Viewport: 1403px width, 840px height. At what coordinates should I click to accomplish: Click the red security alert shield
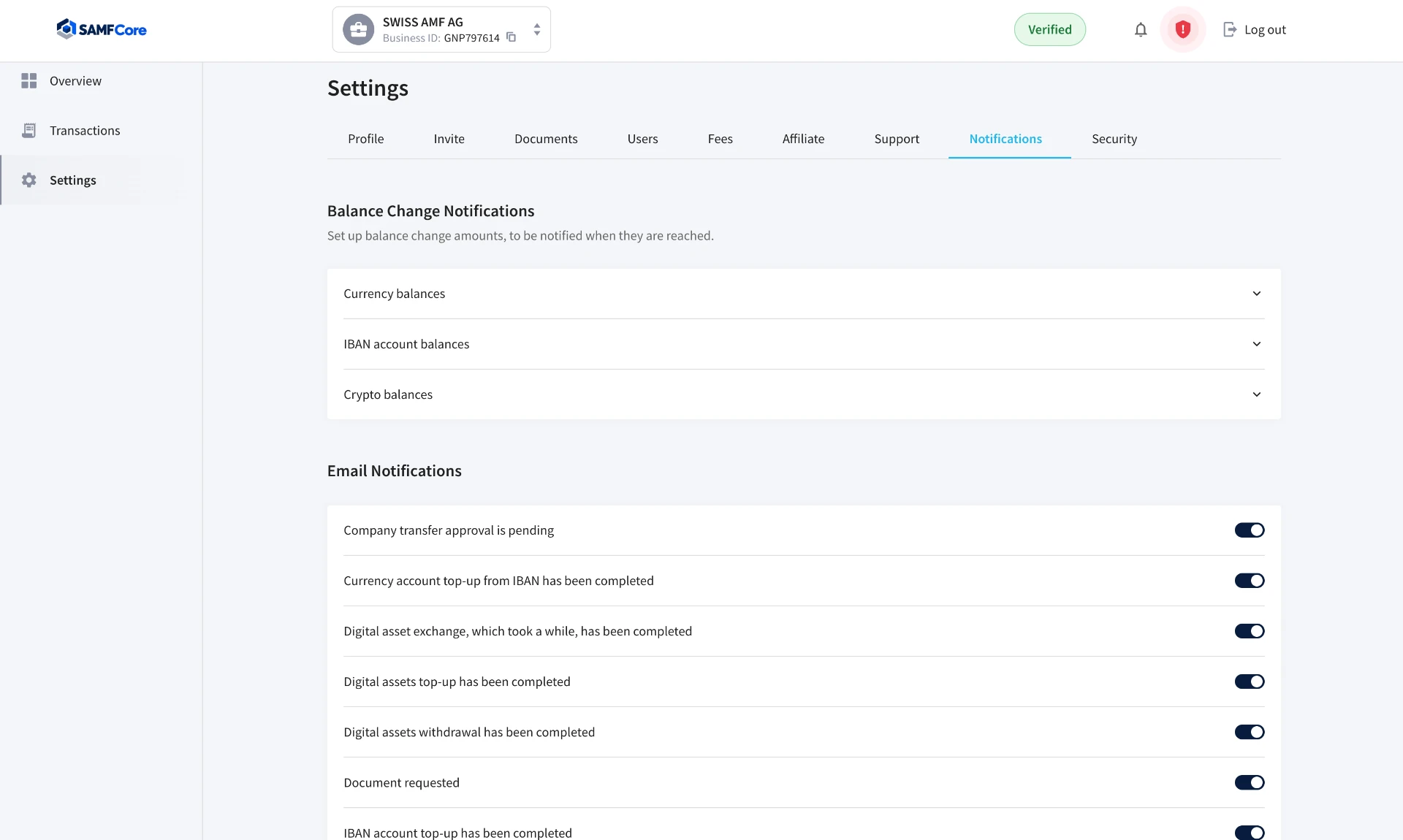1183,29
